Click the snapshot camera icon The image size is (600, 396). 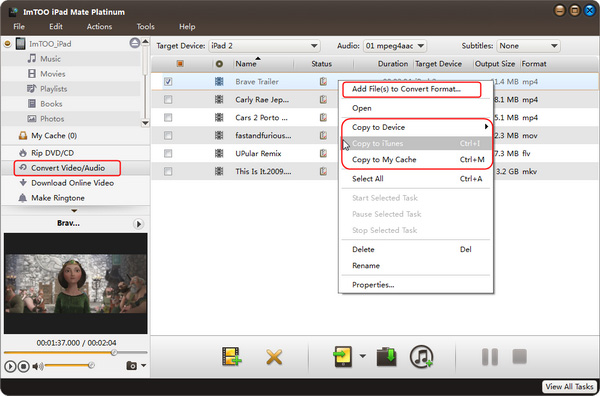coord(132,366)
